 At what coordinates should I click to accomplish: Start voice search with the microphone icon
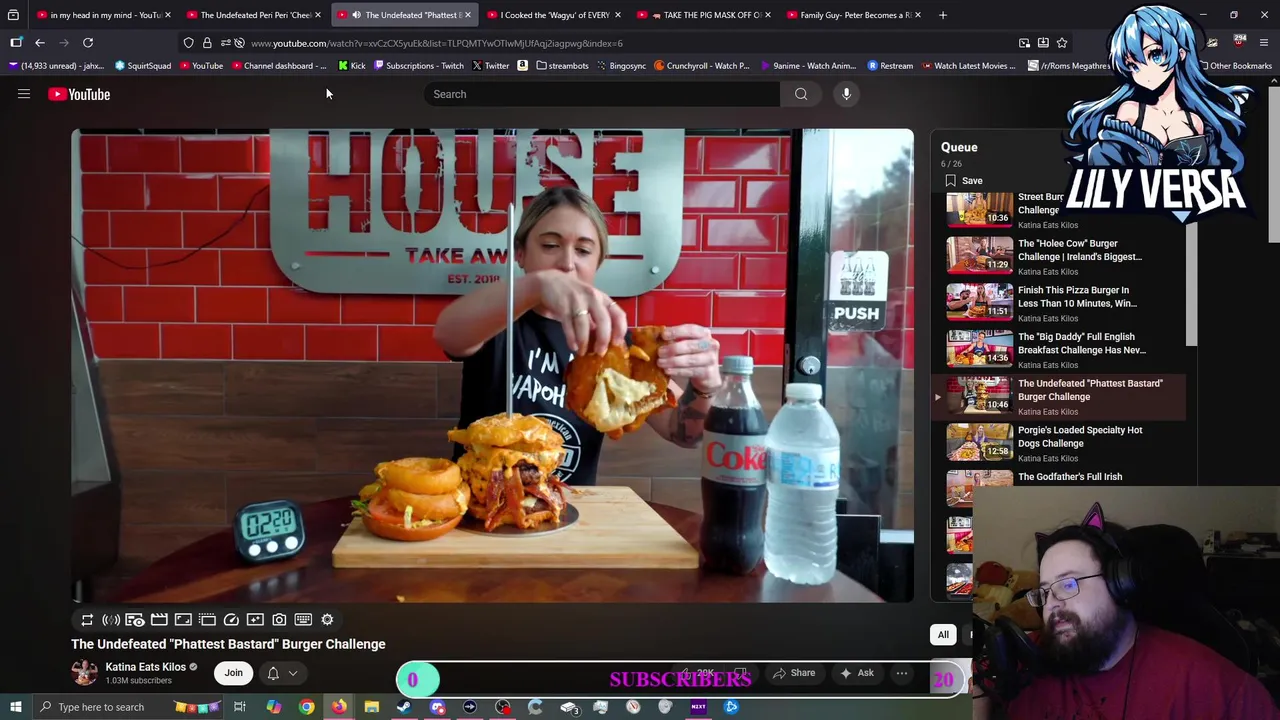[x=846, y=94]
